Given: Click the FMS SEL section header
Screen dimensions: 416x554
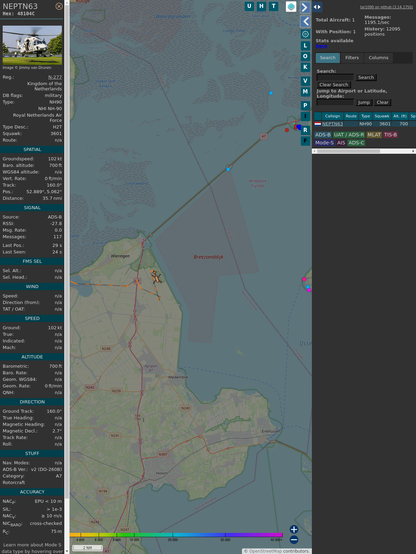Looking at the screenshot, I should 32,261.
